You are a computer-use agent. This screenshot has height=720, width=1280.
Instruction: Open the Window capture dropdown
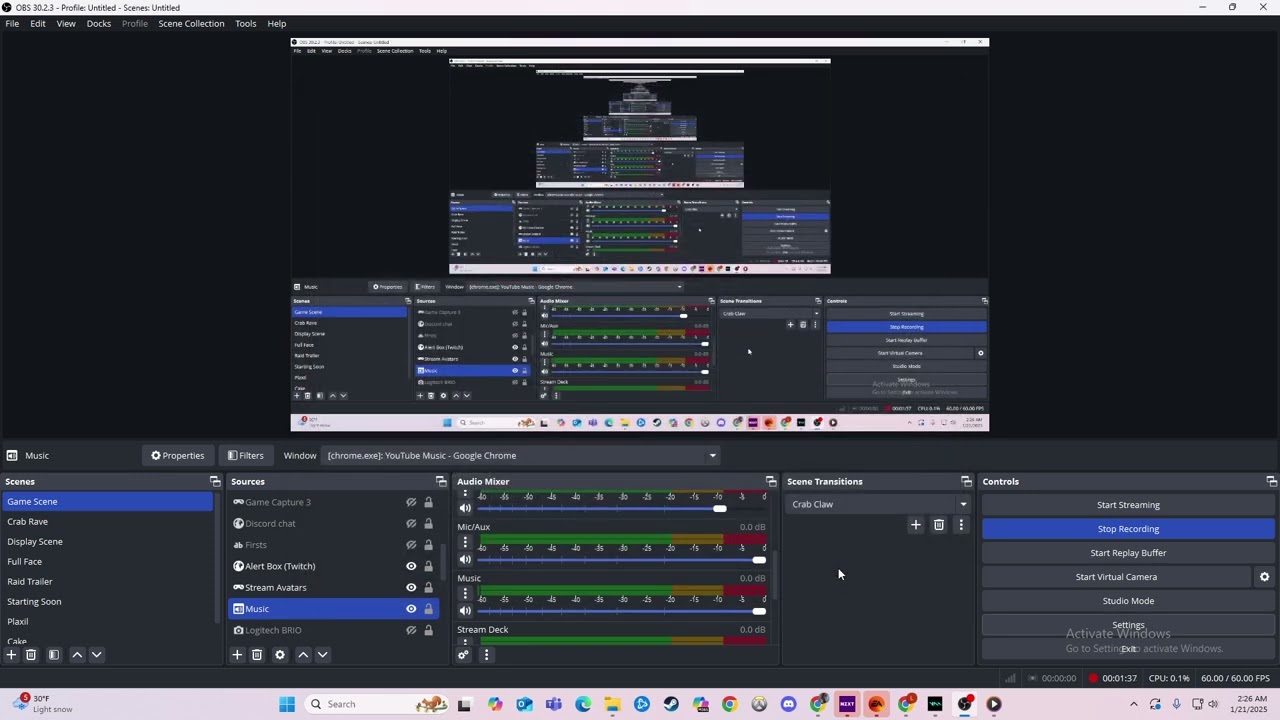(521, 456)
